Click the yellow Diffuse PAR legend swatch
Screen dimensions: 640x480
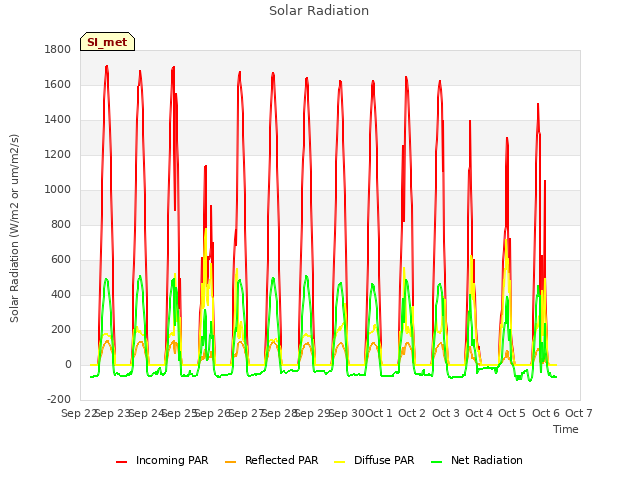tap(340, 462)
